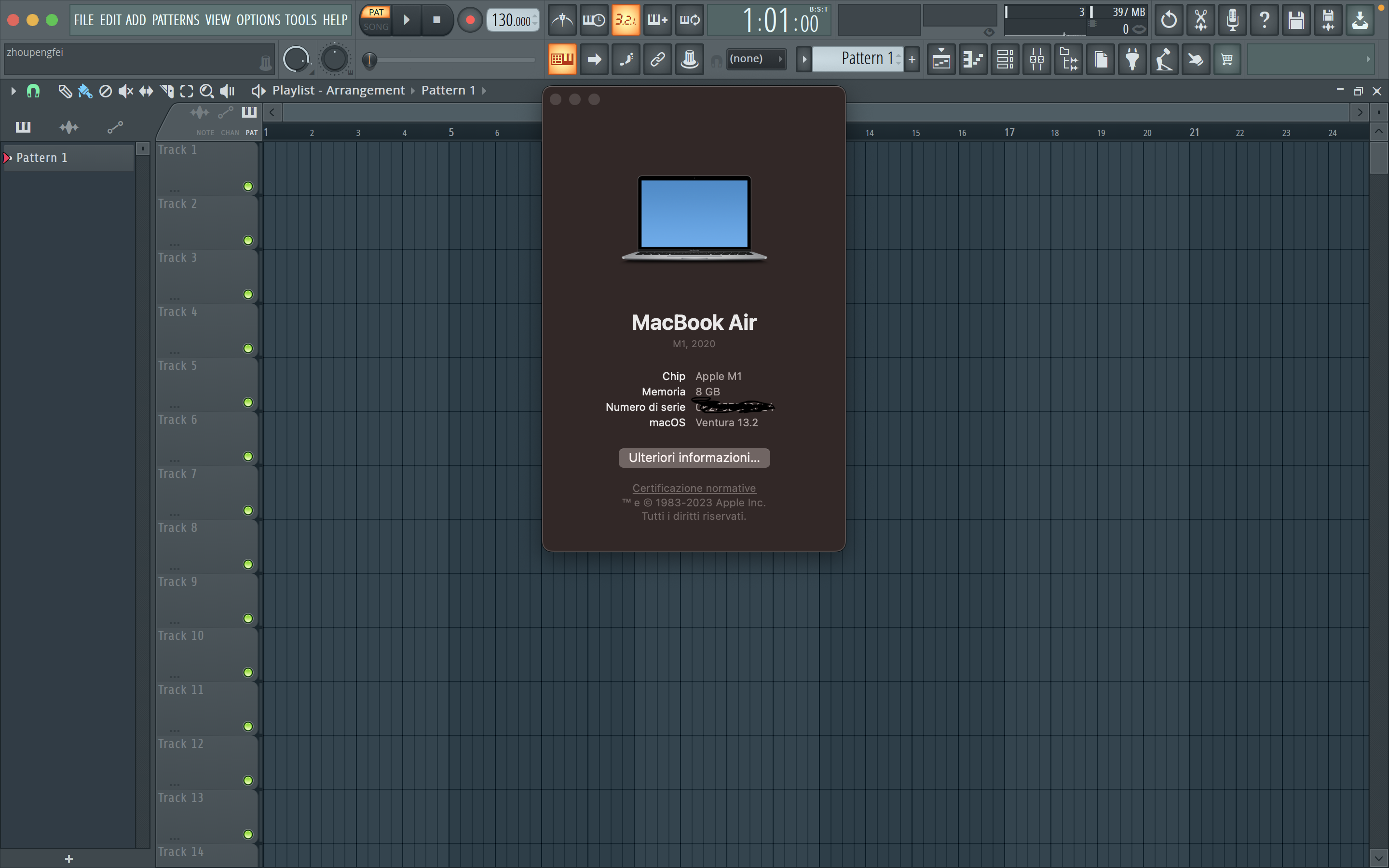1389x868 pixels.
Task: Open the OPTIONS menu
Action: coord(259,20)
